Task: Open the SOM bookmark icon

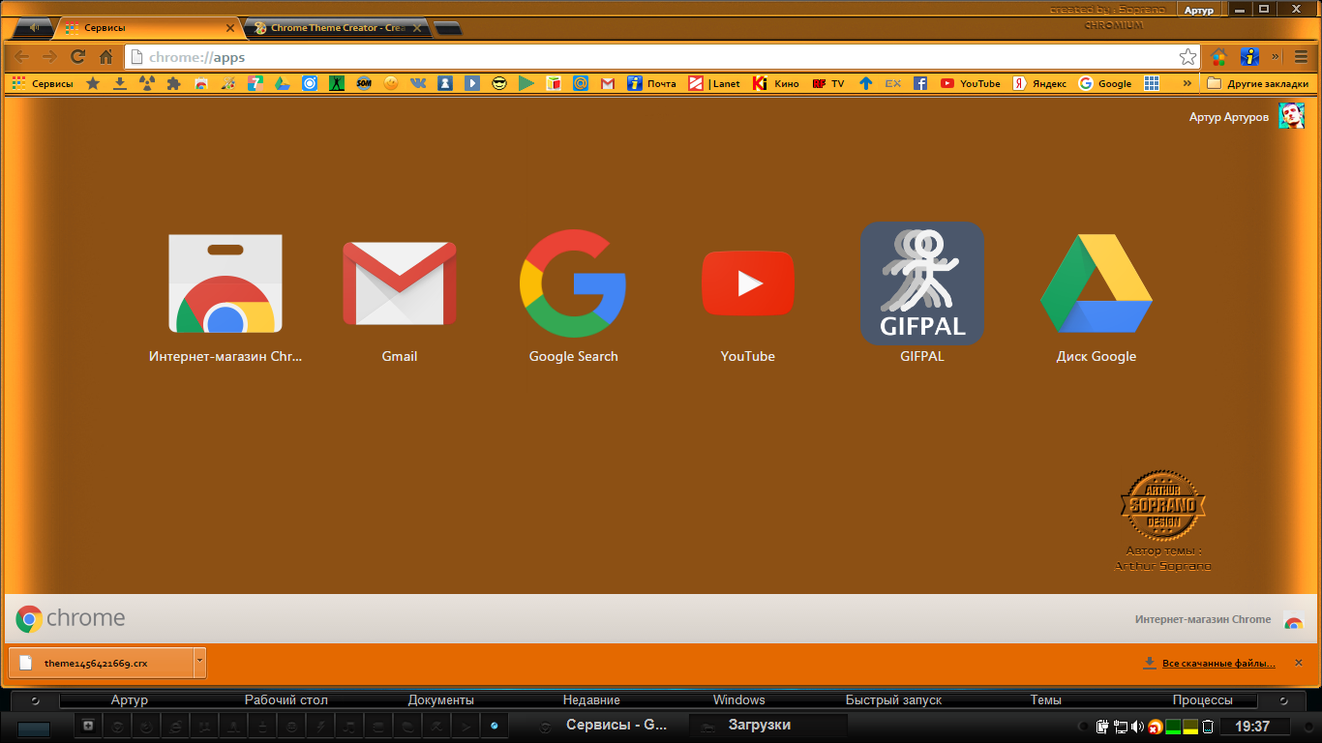Action: click(364, 84)
